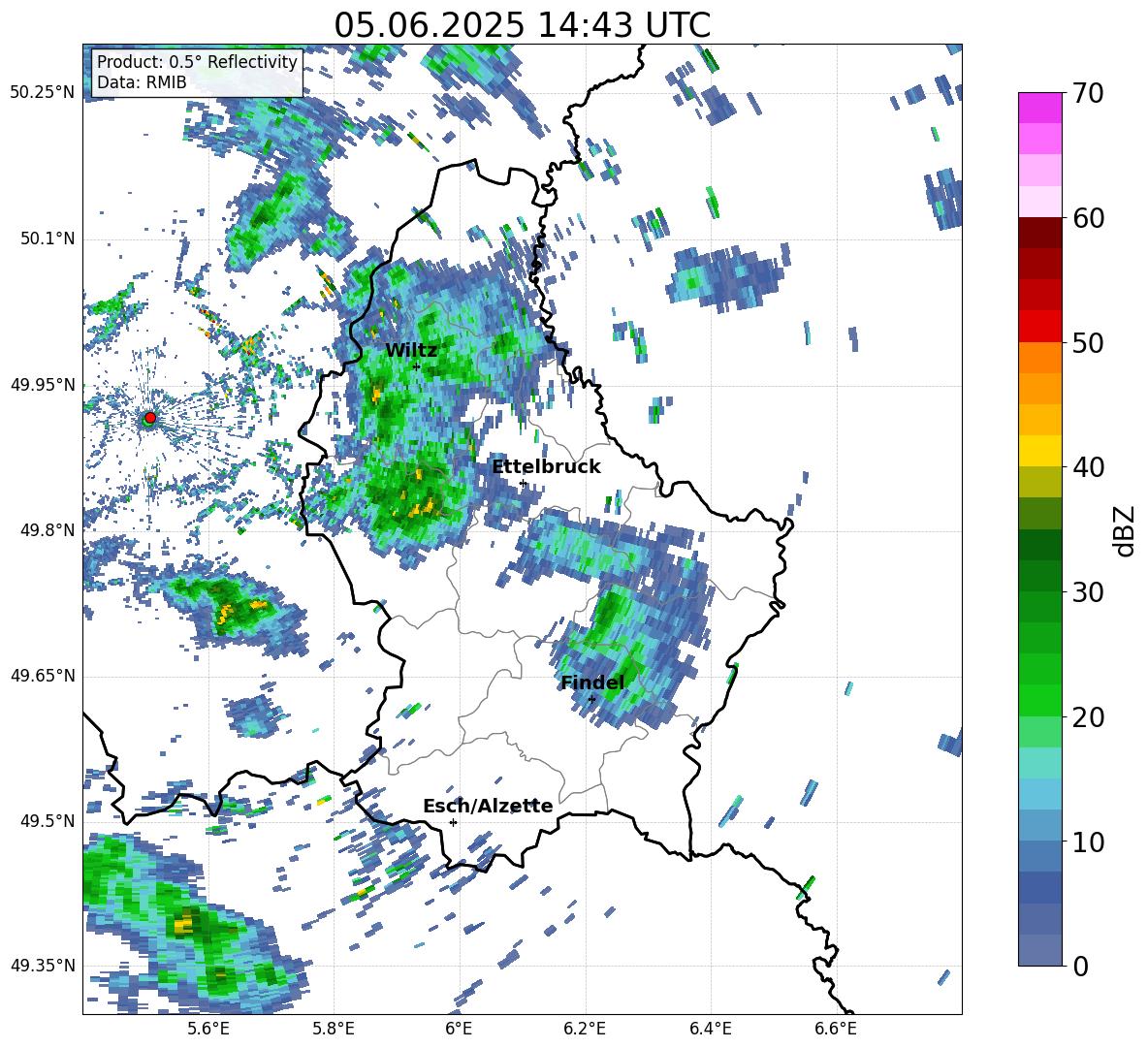Screen dimensions: 1148x1048
Task: Click the dark blue colorbar band above 0
Action: pyautogui.click(x=1039, y=887)
